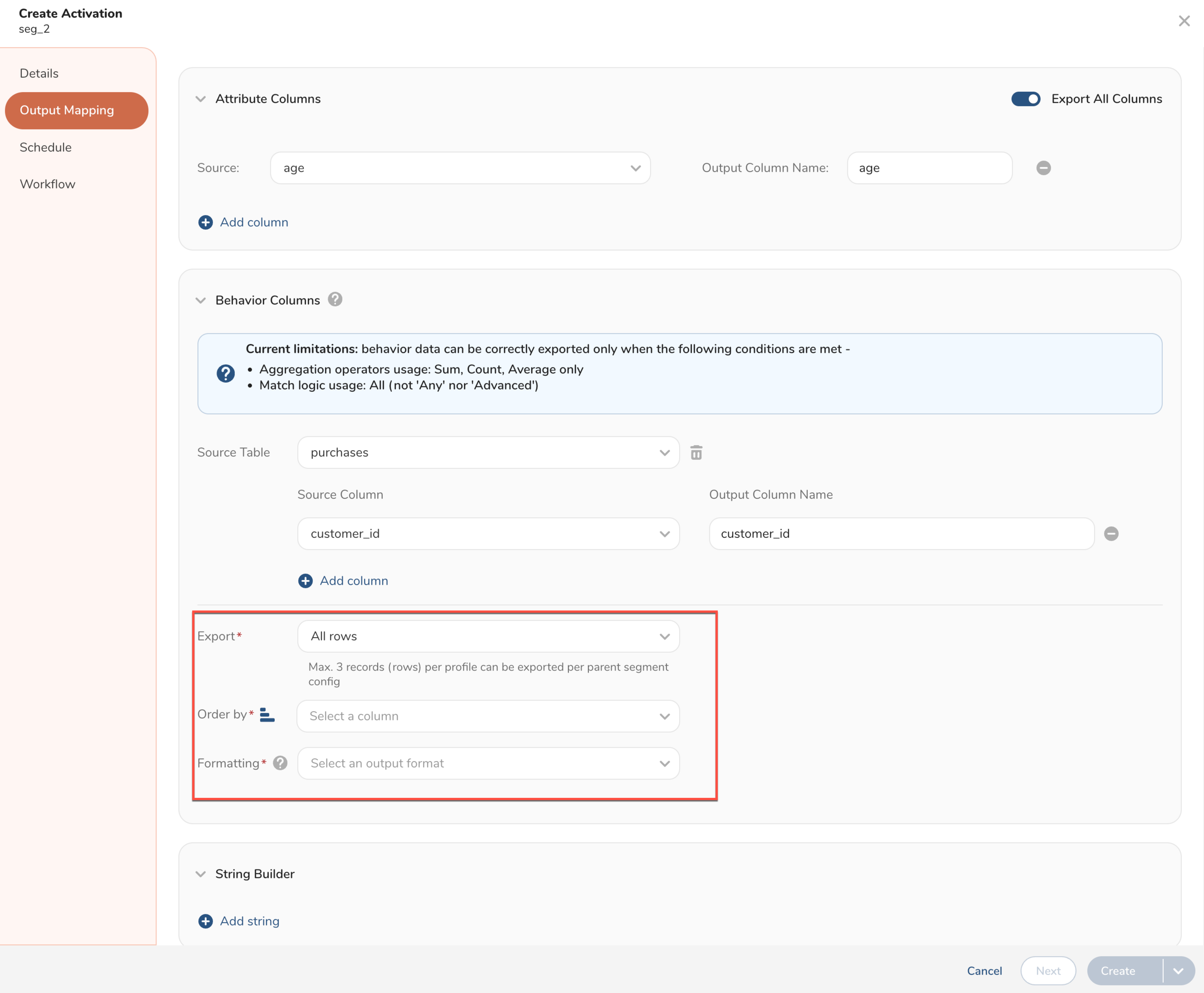Close the Create Activation dialog

tap(1184, 21)
